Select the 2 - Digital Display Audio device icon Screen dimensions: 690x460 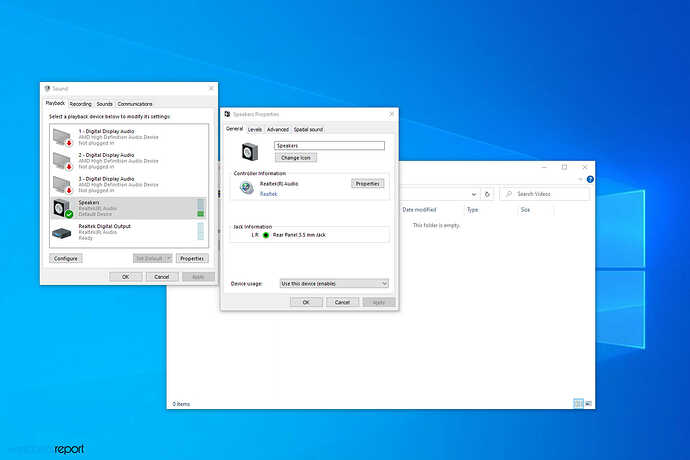(x=62, y=159)
